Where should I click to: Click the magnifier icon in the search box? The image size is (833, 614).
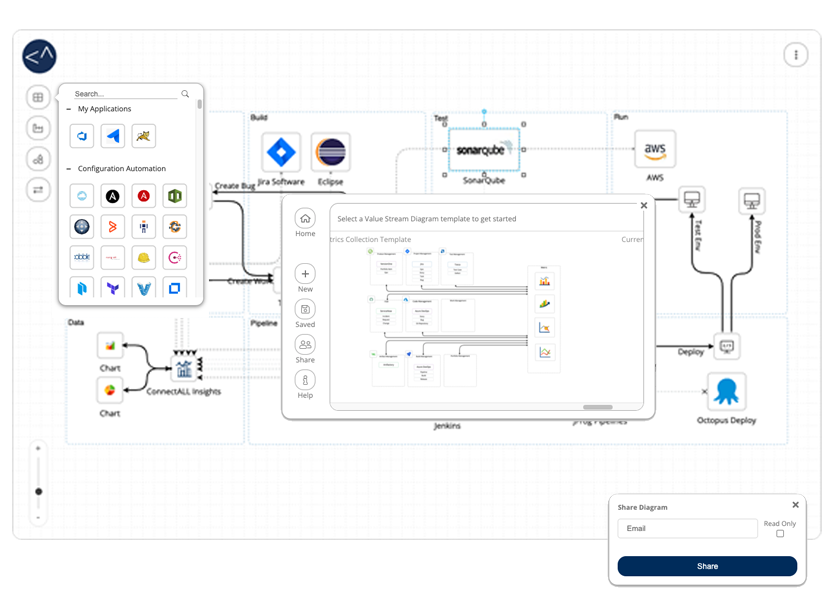click(185, 93)
